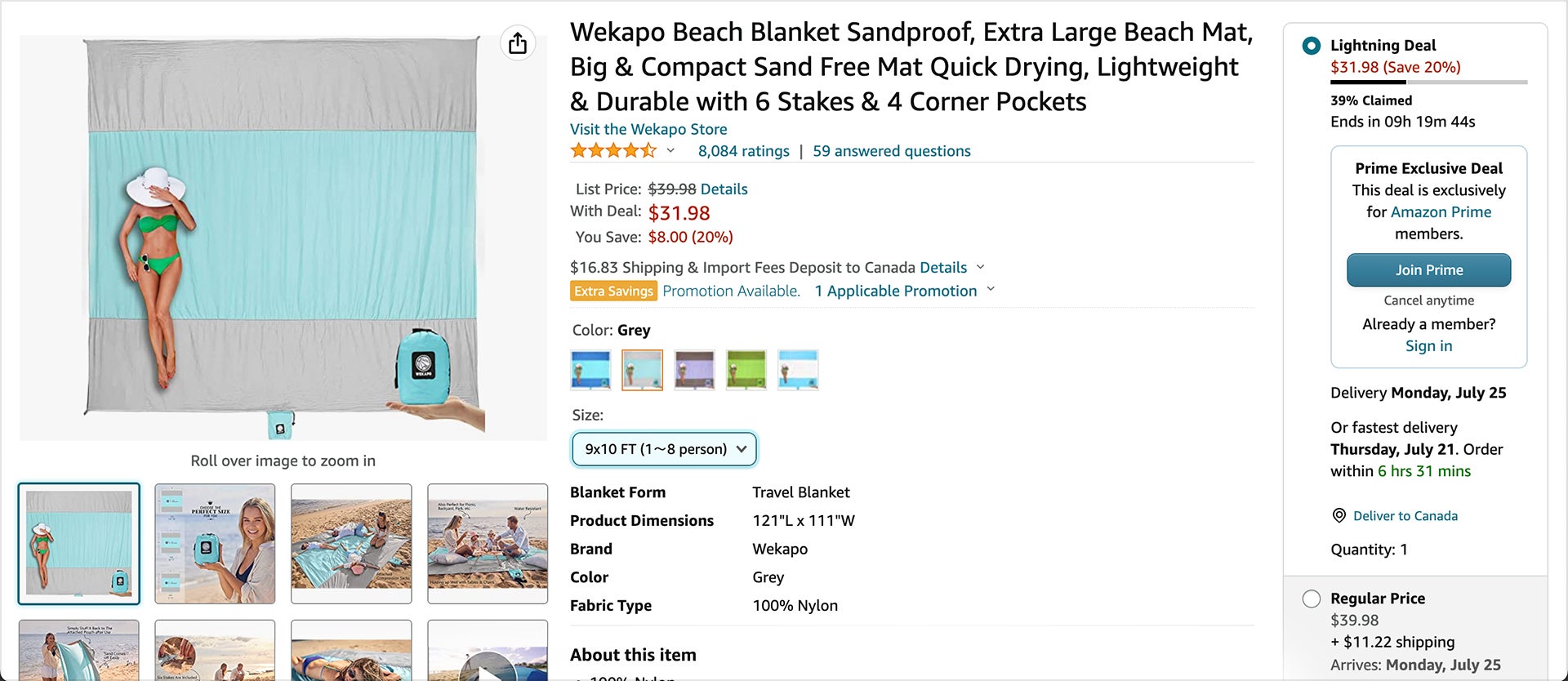This screenshot has width=1568, height=681.
Task: View the 59 answered questions
Action: (x=890, y=150)
